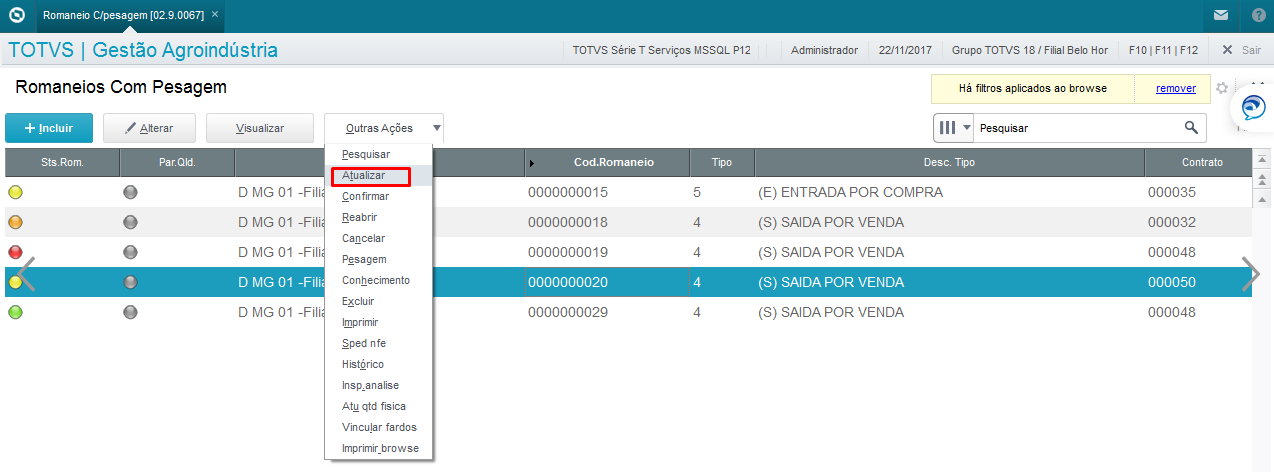This screenshot has width=1274, height=472.
Task: Open the chat assistant bubble icon
Action: click(x=1253, y=107)
